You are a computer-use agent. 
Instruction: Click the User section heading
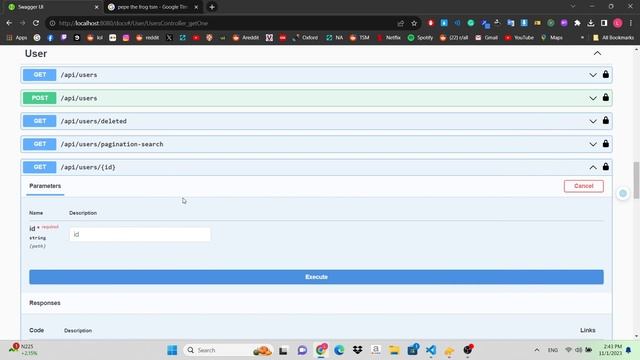tap(36, 53)
